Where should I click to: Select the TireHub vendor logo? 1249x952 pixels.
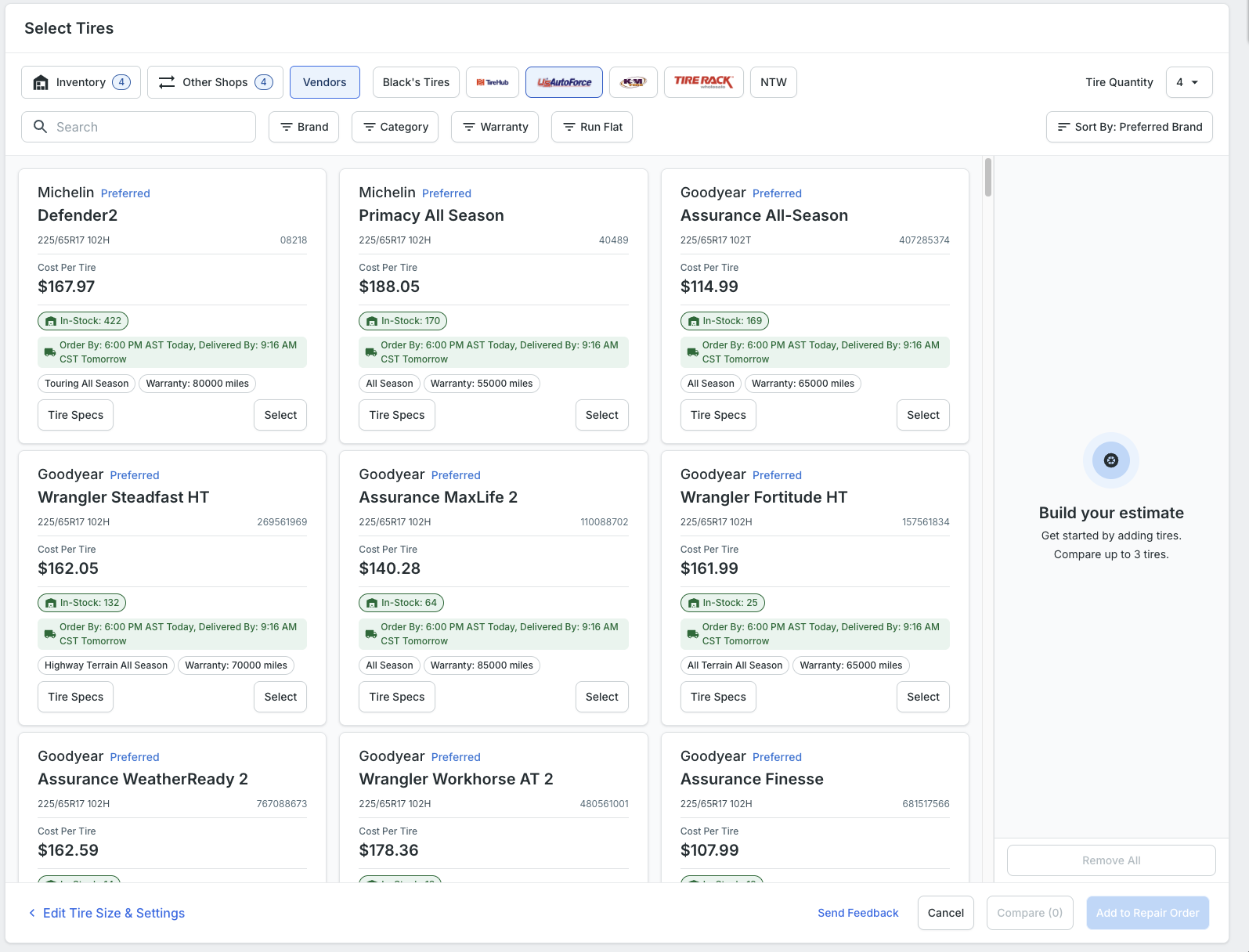pyautogui.click(x=493, y=82)
